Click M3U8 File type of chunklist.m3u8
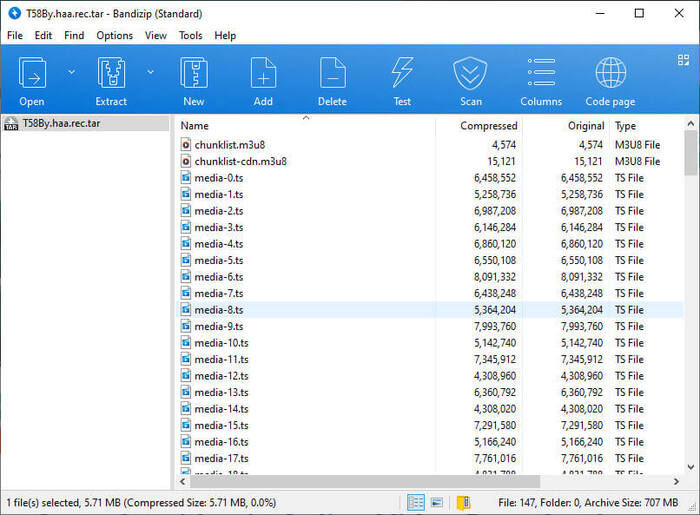700x515 pixels. (x=637, y=145)
